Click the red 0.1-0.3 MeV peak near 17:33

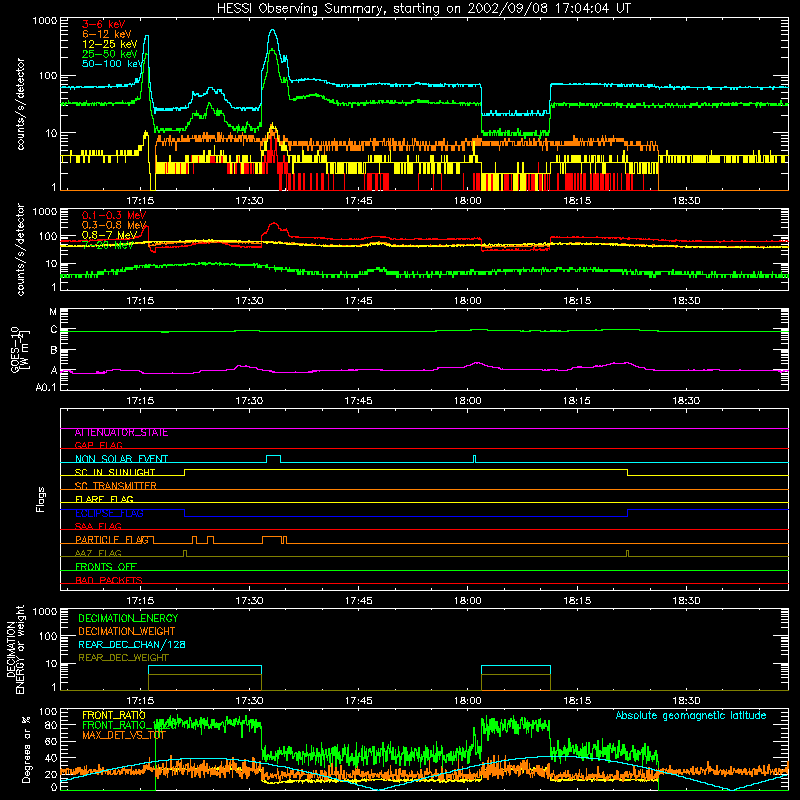274,223
